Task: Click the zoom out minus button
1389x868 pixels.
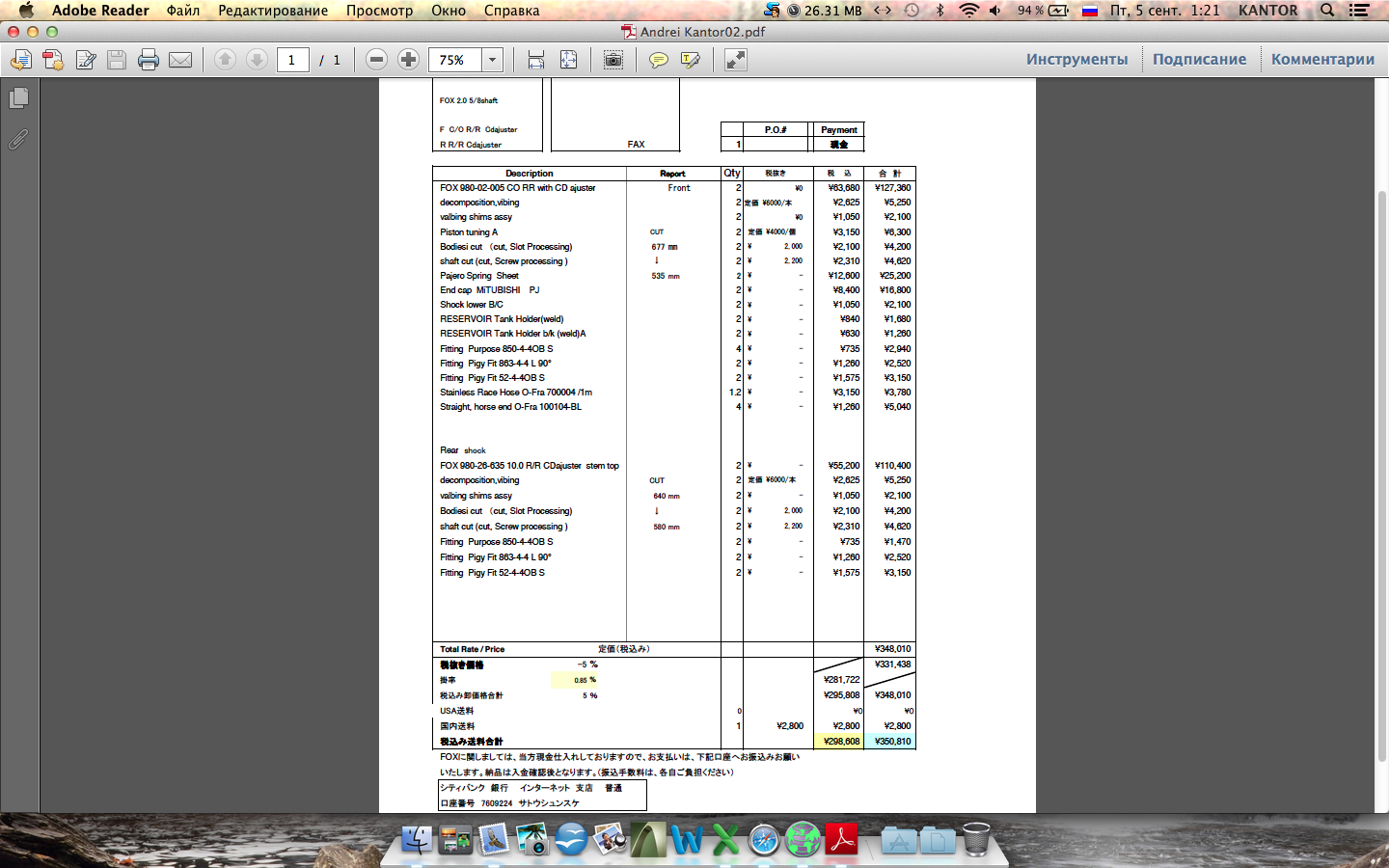Action: point(377,60)
